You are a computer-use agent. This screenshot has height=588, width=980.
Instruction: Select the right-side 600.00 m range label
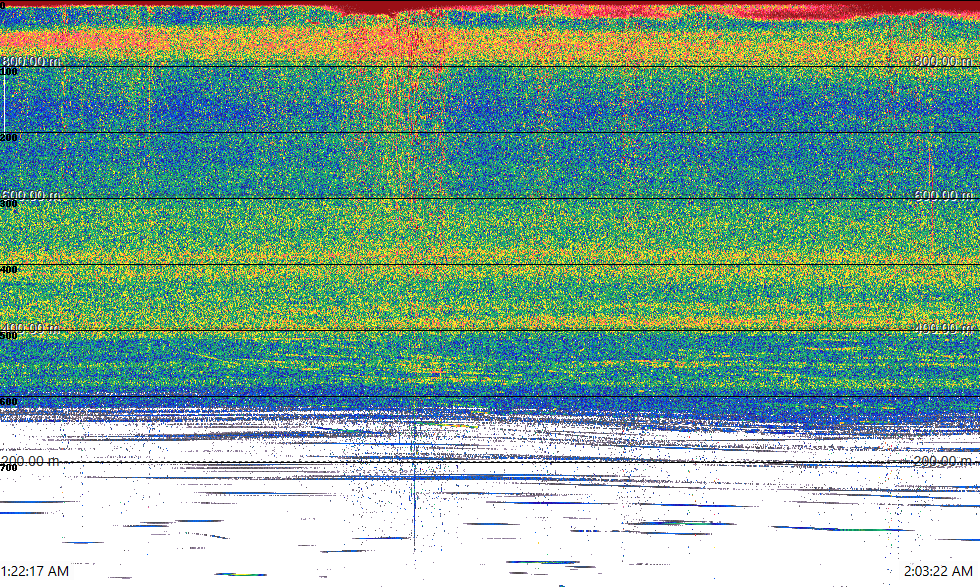[x=943, y=196]
